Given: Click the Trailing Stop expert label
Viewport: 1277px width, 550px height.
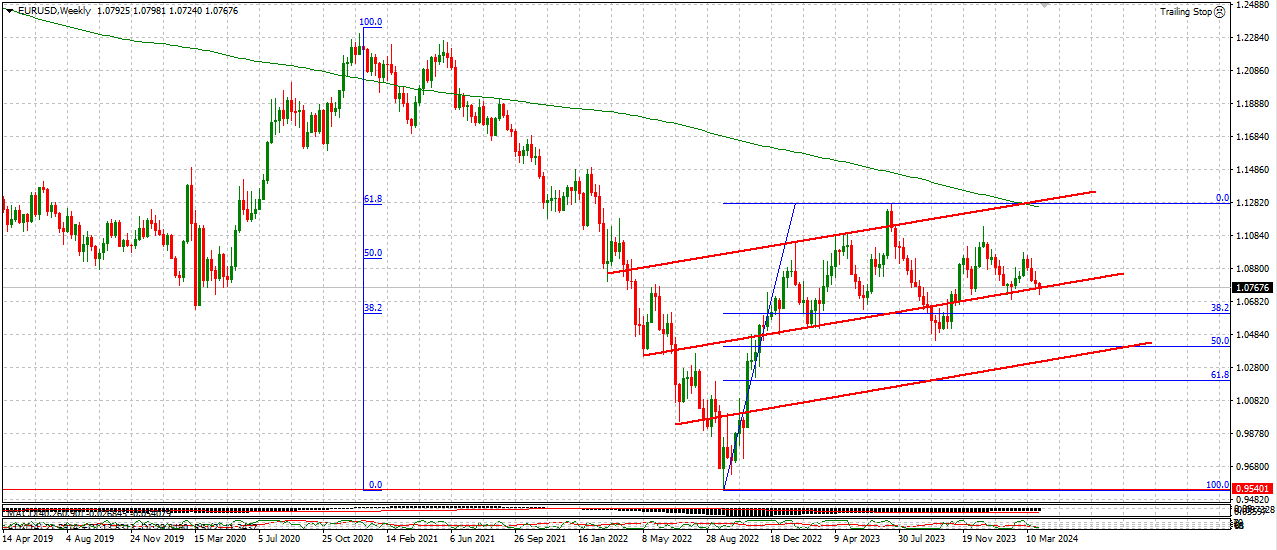Looking at the screenshot, I should 1186,12.
